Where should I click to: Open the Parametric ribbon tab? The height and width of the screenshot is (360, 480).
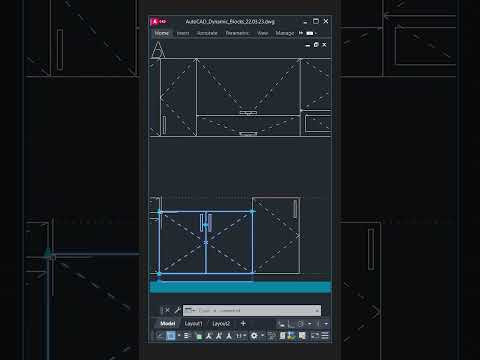click(x=237, y=33)
